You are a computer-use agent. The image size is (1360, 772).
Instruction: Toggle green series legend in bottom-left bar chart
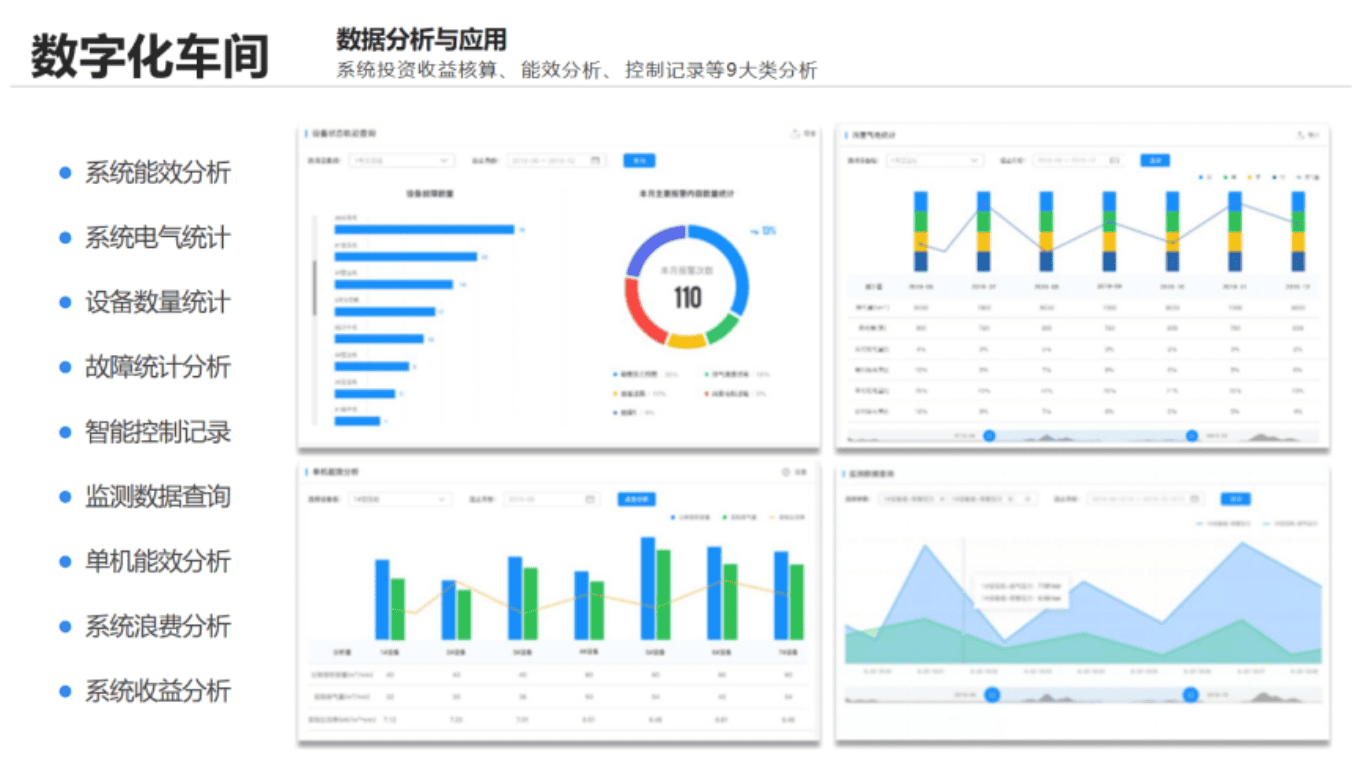(x=723, y=518)
